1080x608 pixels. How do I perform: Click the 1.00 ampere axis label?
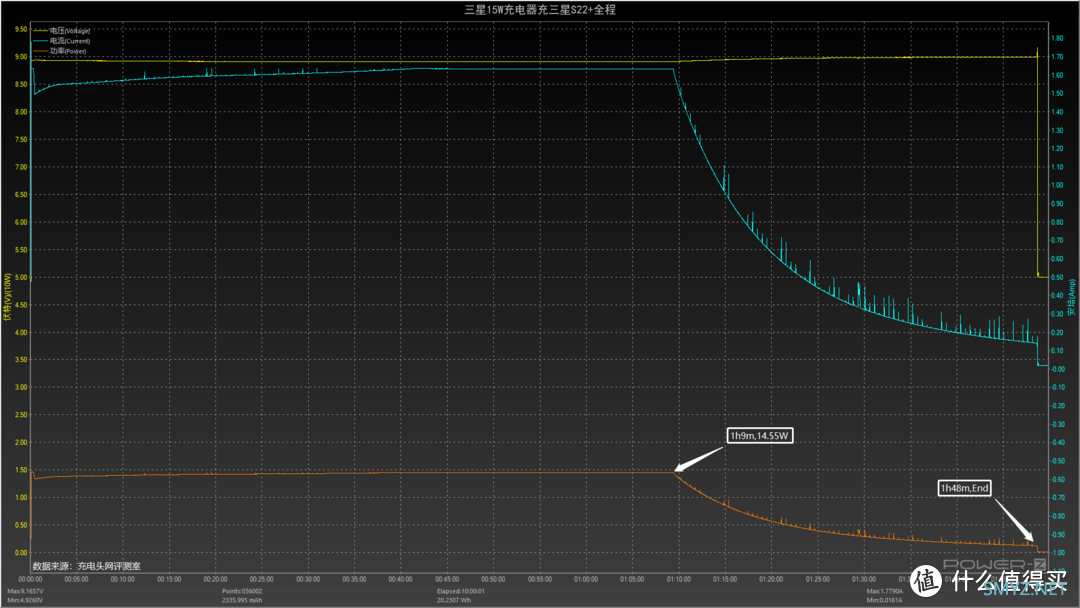[x=1057, y=185]
